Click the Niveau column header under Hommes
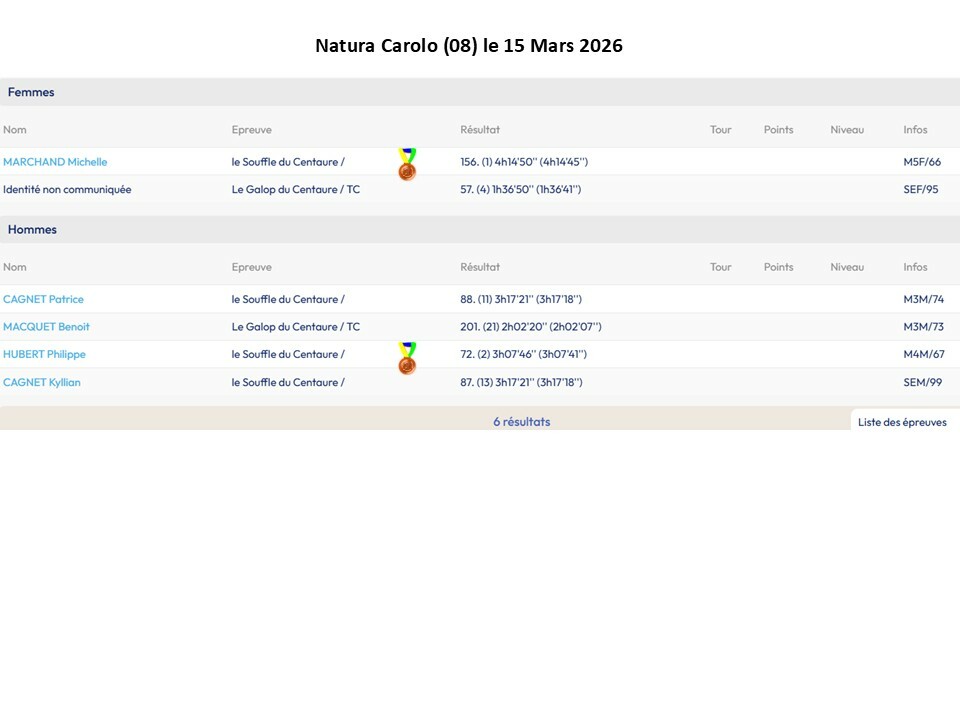 (x=847, y=267)
